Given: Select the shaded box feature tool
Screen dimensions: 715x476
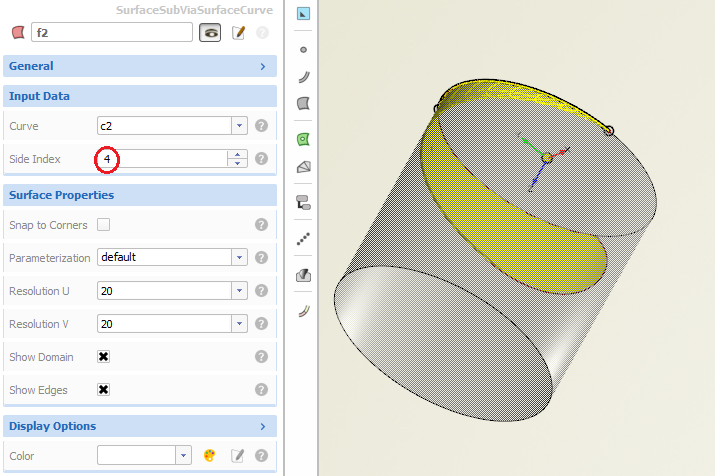Looking at the screenshot, I should tap(304, 274).
